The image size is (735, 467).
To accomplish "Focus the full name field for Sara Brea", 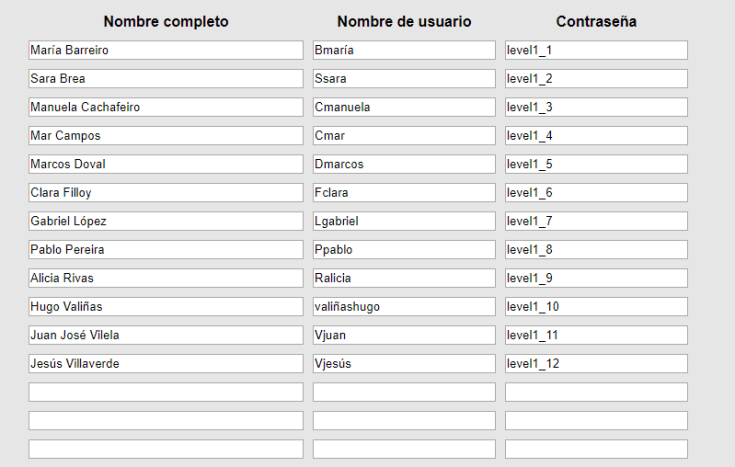I will pos(165,79).
